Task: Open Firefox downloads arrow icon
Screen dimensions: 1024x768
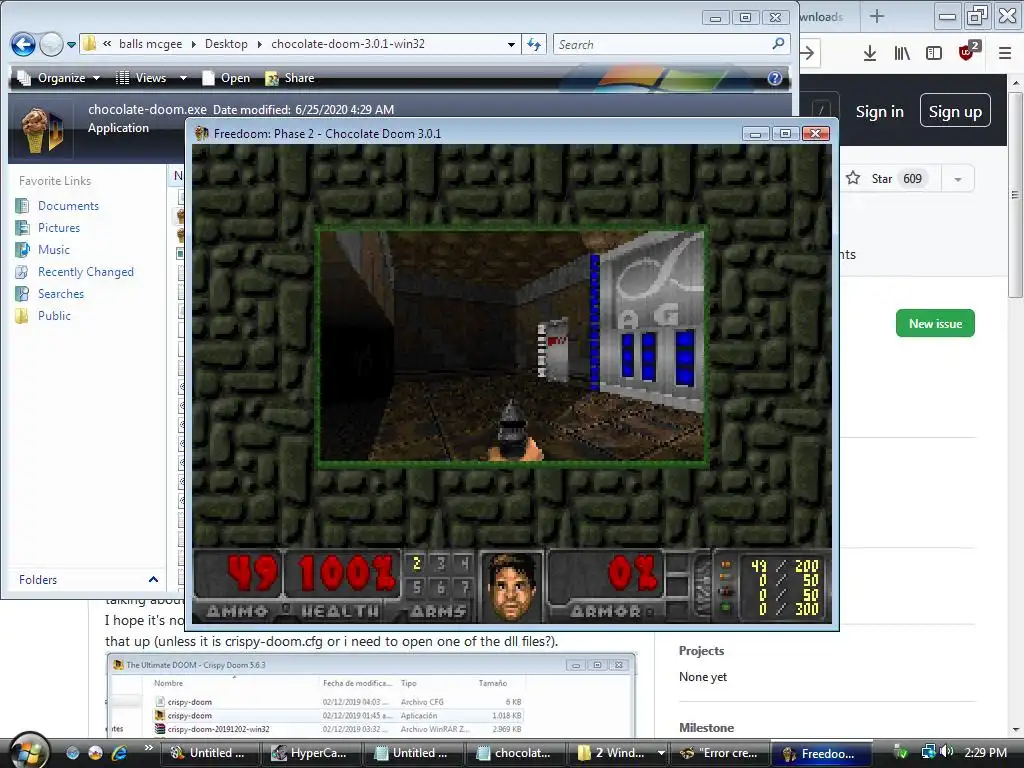Action: click(x=869, y=53)
